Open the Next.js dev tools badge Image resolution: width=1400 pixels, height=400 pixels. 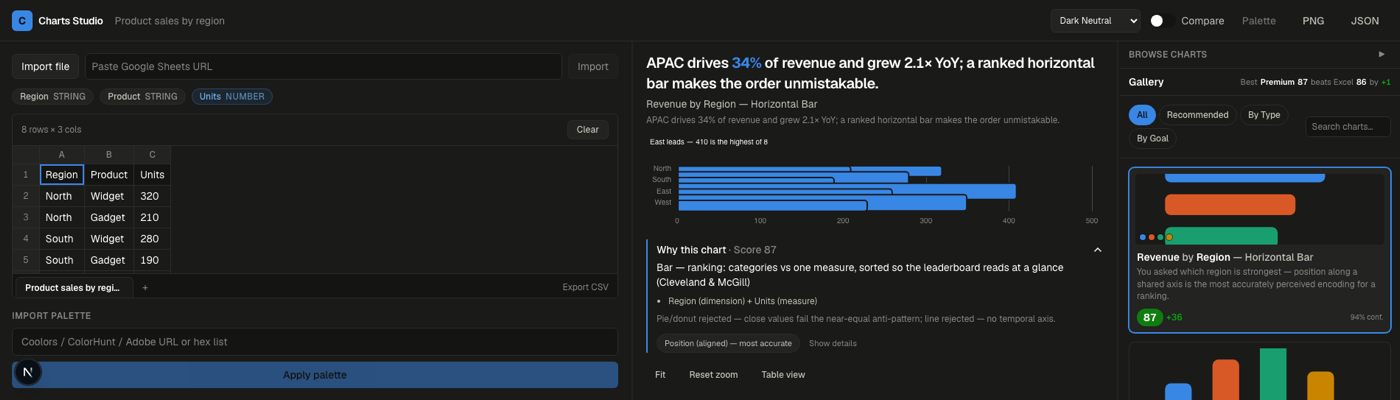28,372
